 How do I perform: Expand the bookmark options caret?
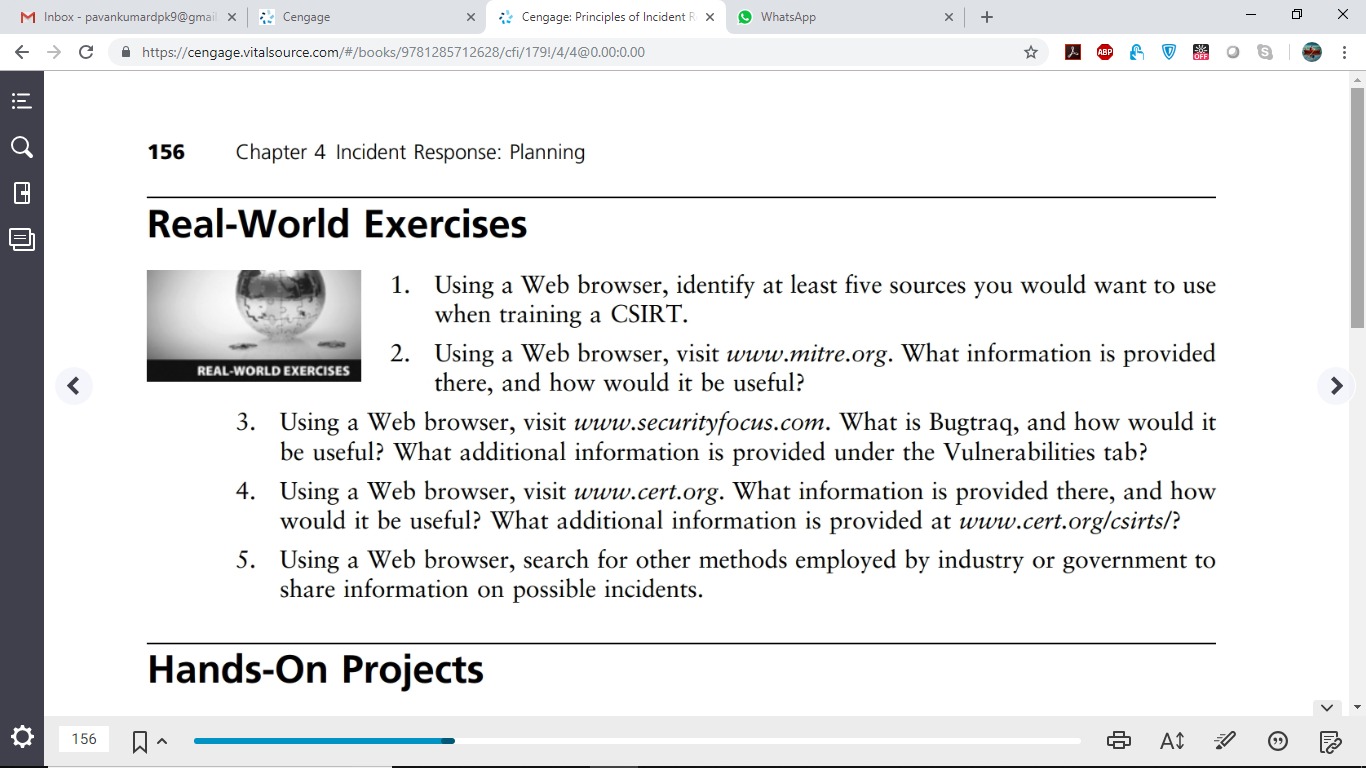point(162,741)
